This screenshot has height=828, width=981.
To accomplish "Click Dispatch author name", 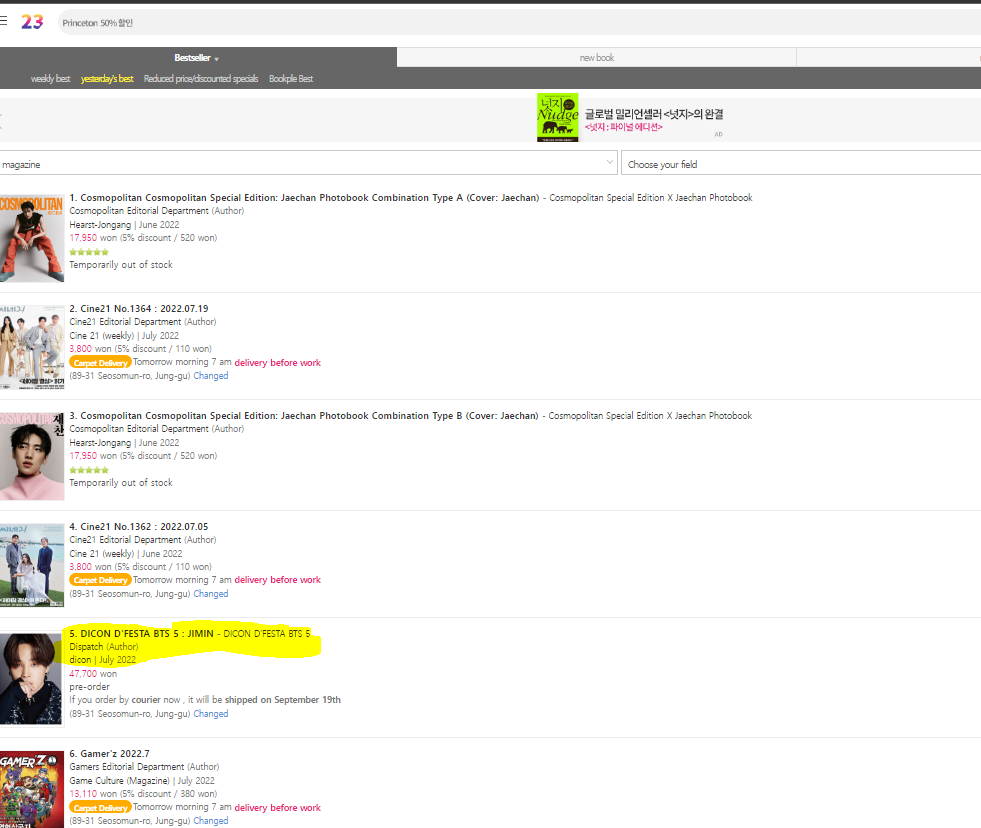I will (x=86, y=647).
